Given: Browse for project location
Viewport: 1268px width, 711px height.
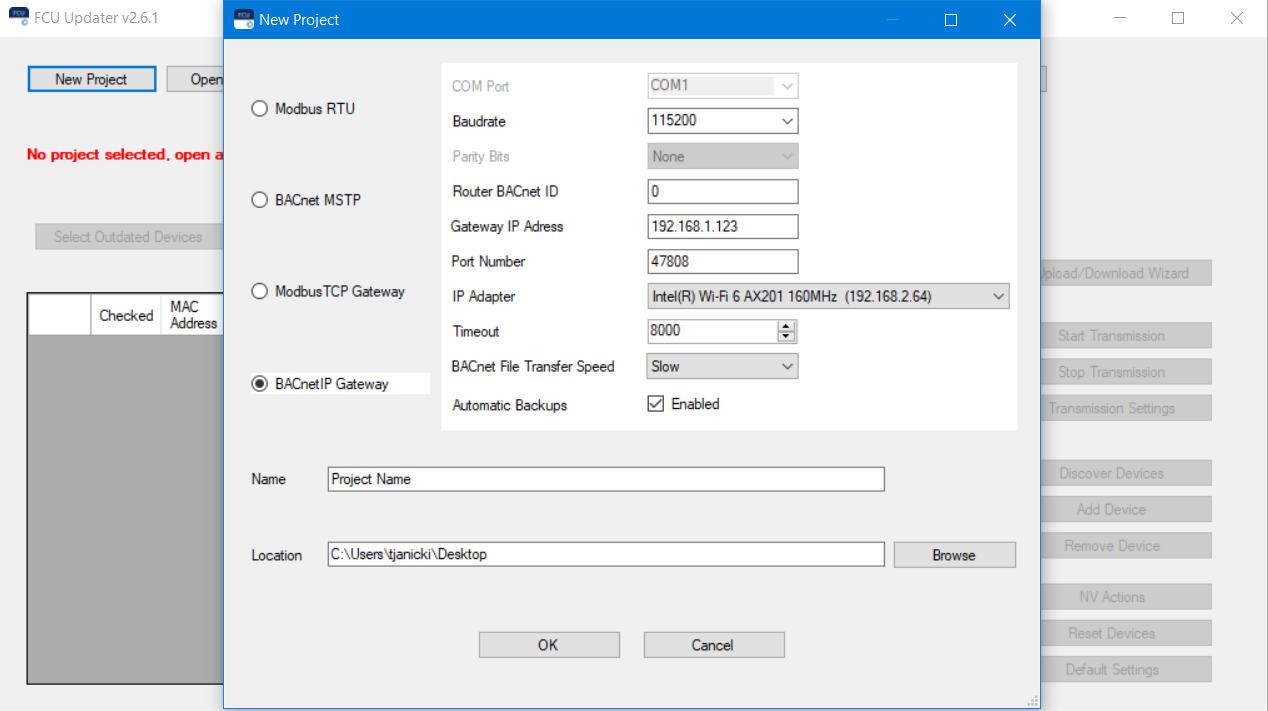Looking at the screenshot, I should [x=953, y=555].
